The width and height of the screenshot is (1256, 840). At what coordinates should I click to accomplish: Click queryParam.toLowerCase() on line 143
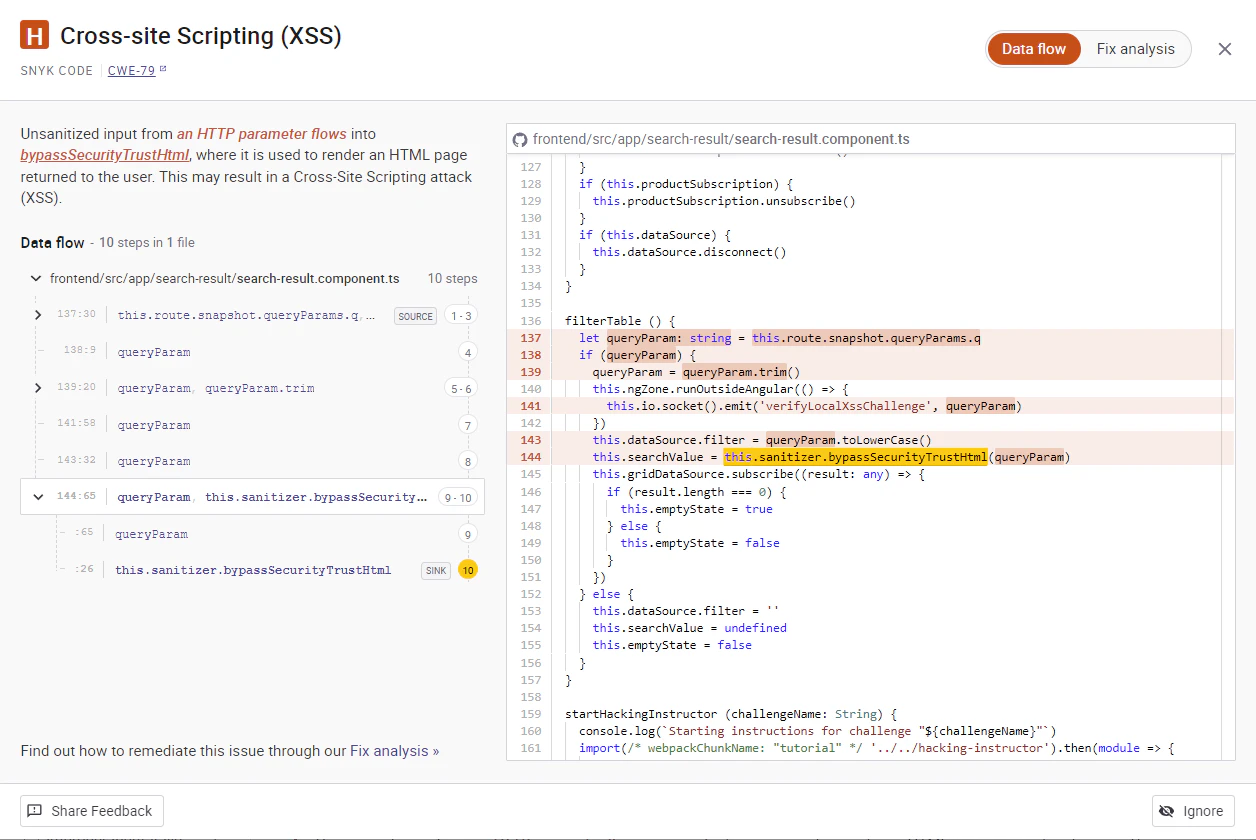click(x=849, y=440)
